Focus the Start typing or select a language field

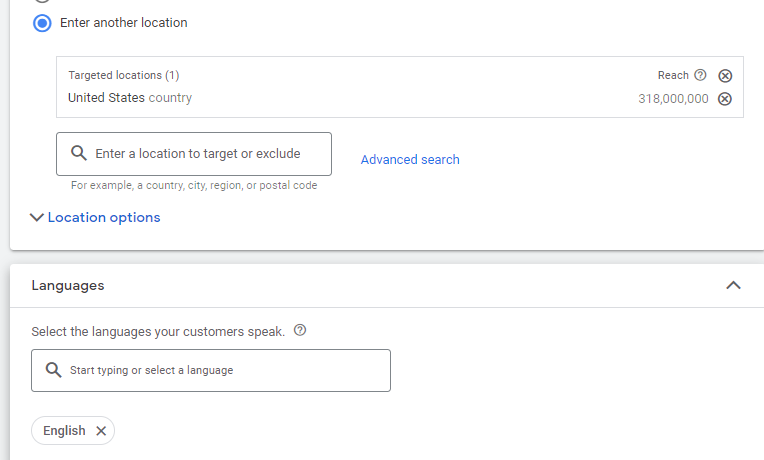pyautogui.click(x=220, y=370)
